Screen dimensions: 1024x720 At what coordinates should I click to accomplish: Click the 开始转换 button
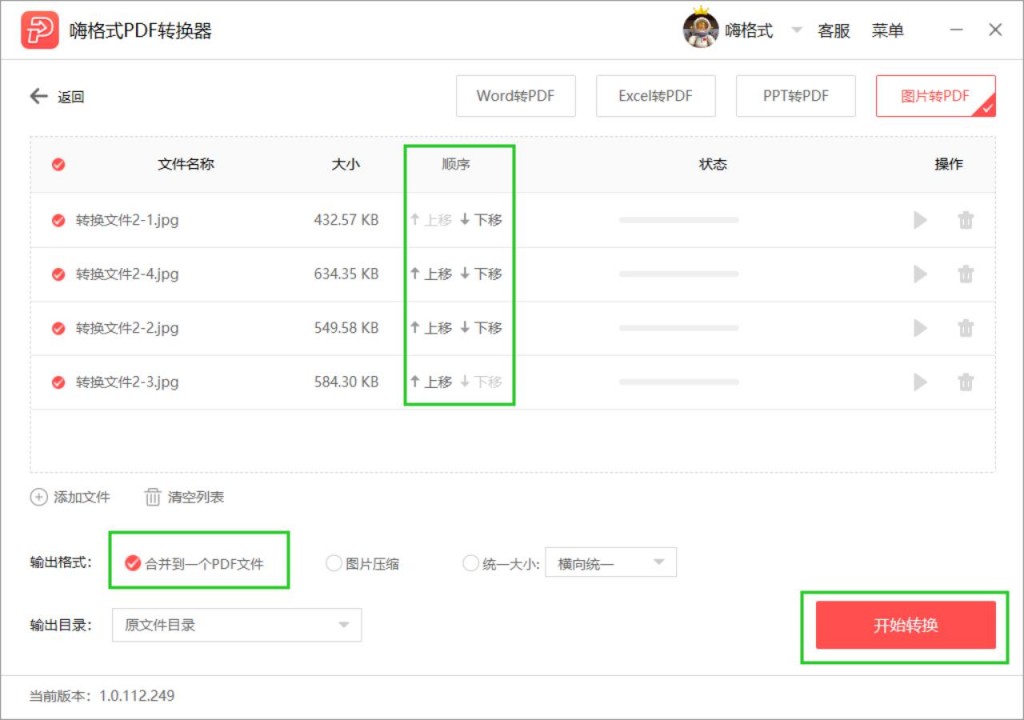pyautogui.click(x=906, y=625)
